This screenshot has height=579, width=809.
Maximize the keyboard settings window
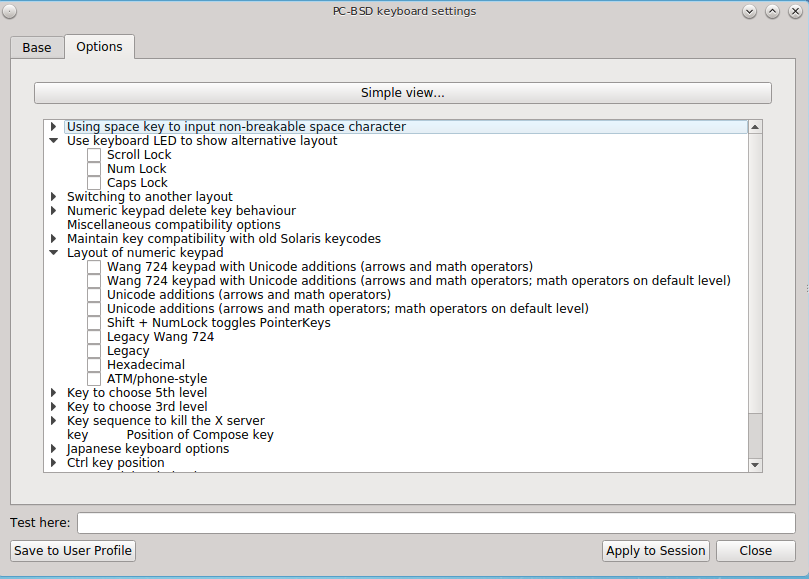[x=772, y=11]
